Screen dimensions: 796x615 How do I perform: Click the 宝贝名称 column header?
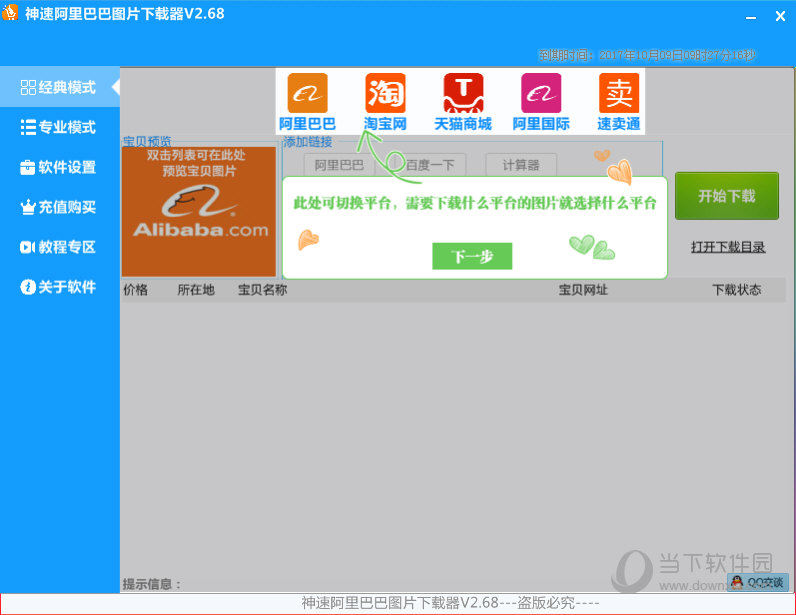coord(262,290)
